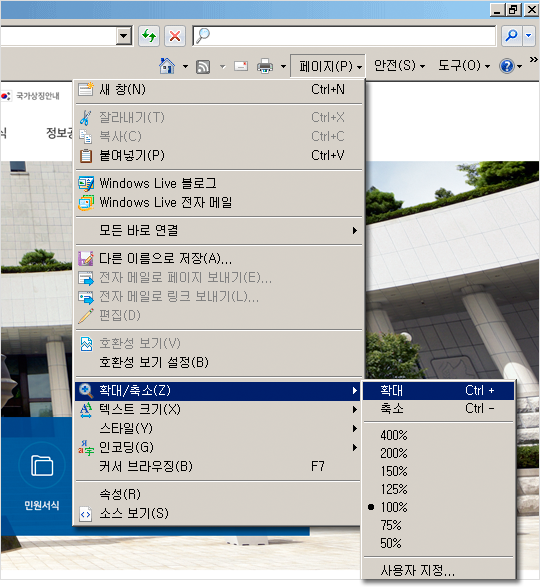Viewport: 540px width, 588px height.
Task: Open the RSS feeds icon
Action: (203, 67)
